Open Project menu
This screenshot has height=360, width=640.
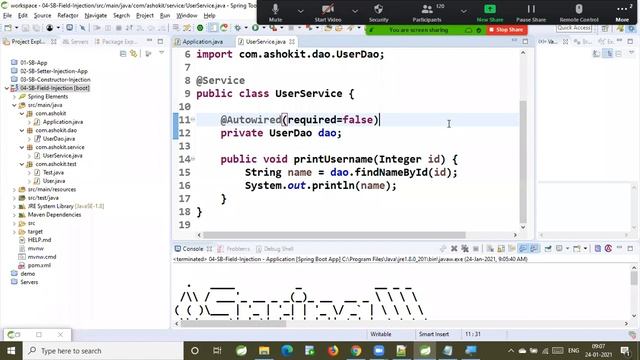click(x=145, y=16)
